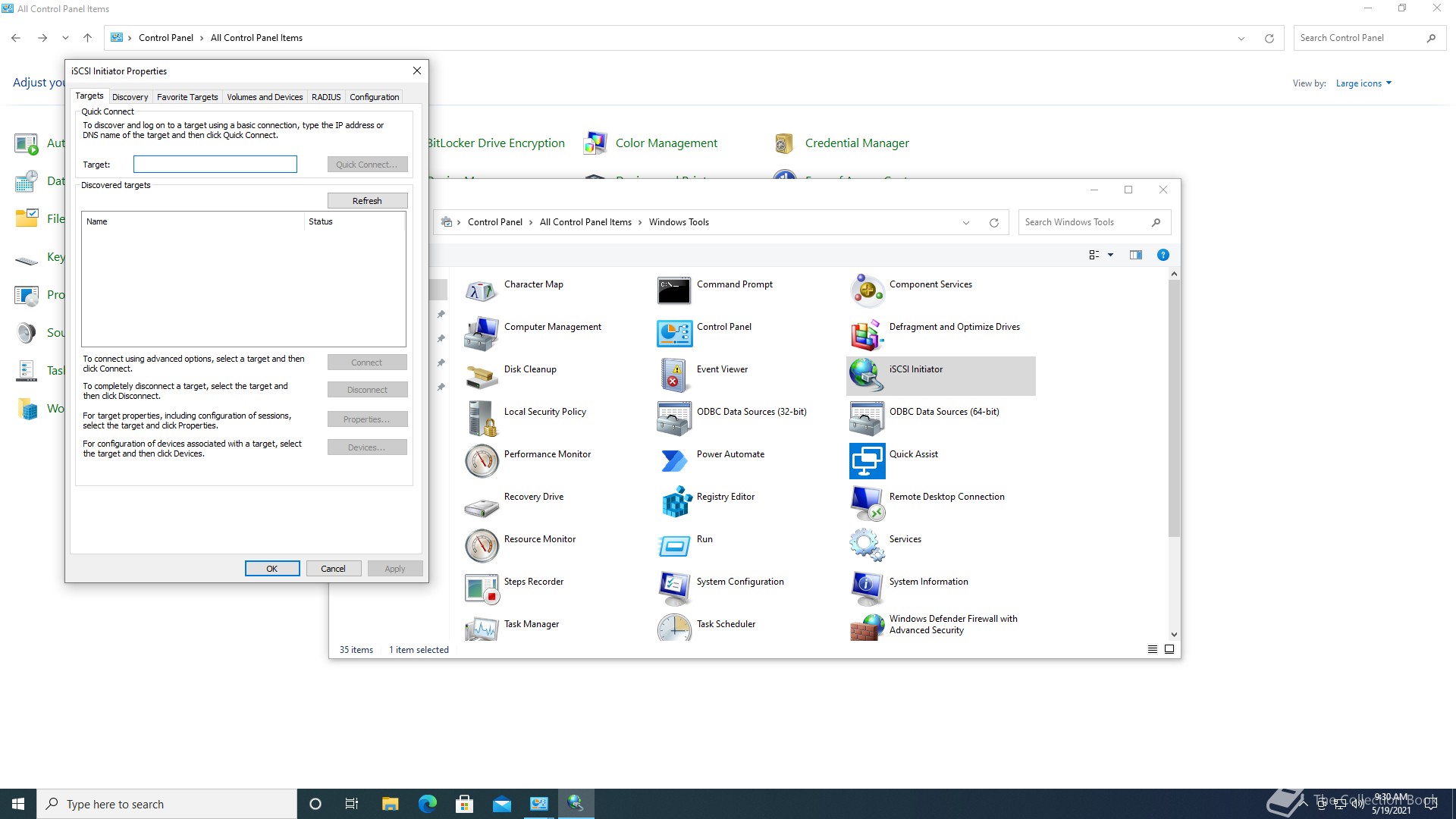Open Character Map tool

coord(482,290)
